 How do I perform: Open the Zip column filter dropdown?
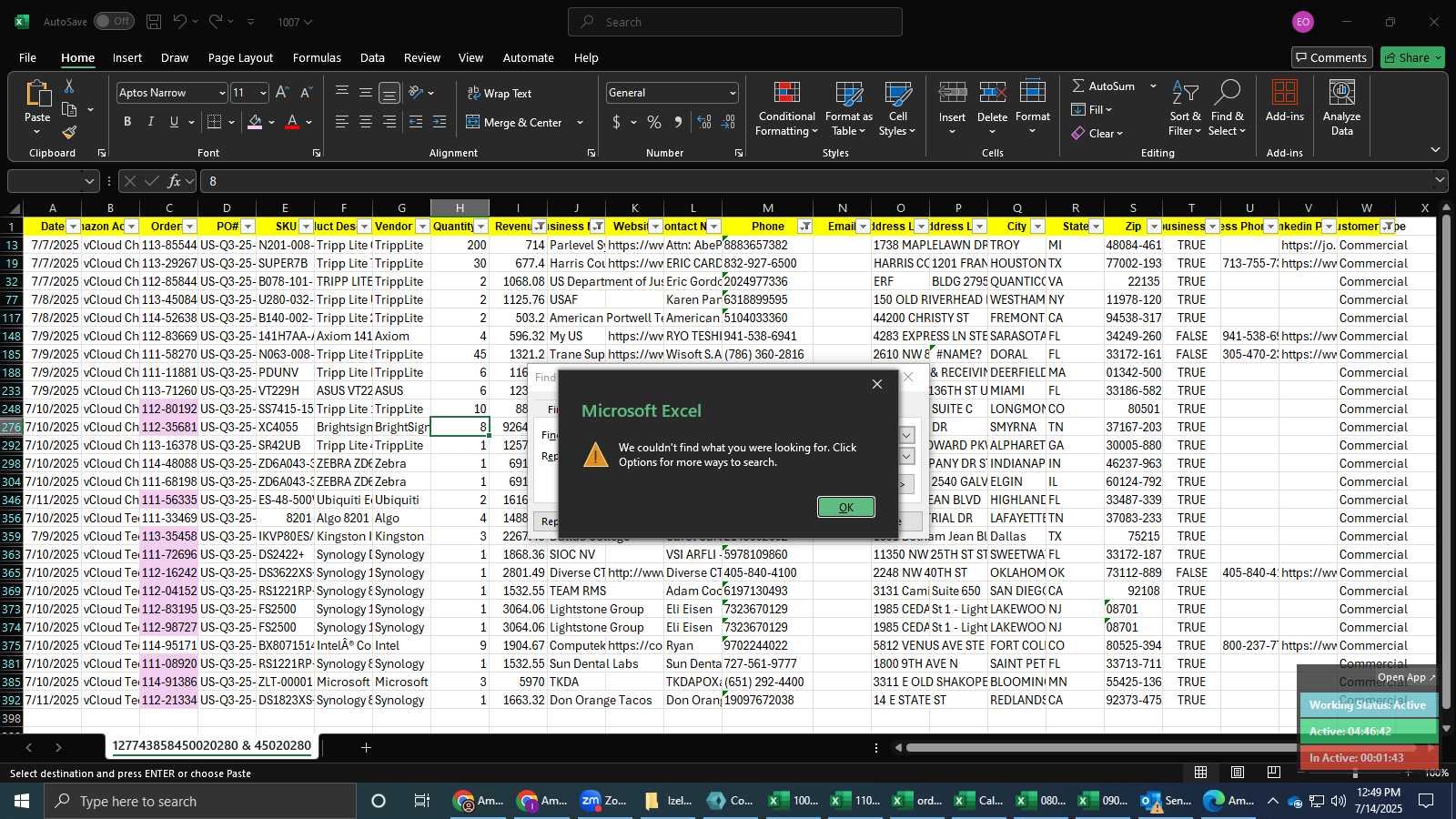(x=1154, y=227)
